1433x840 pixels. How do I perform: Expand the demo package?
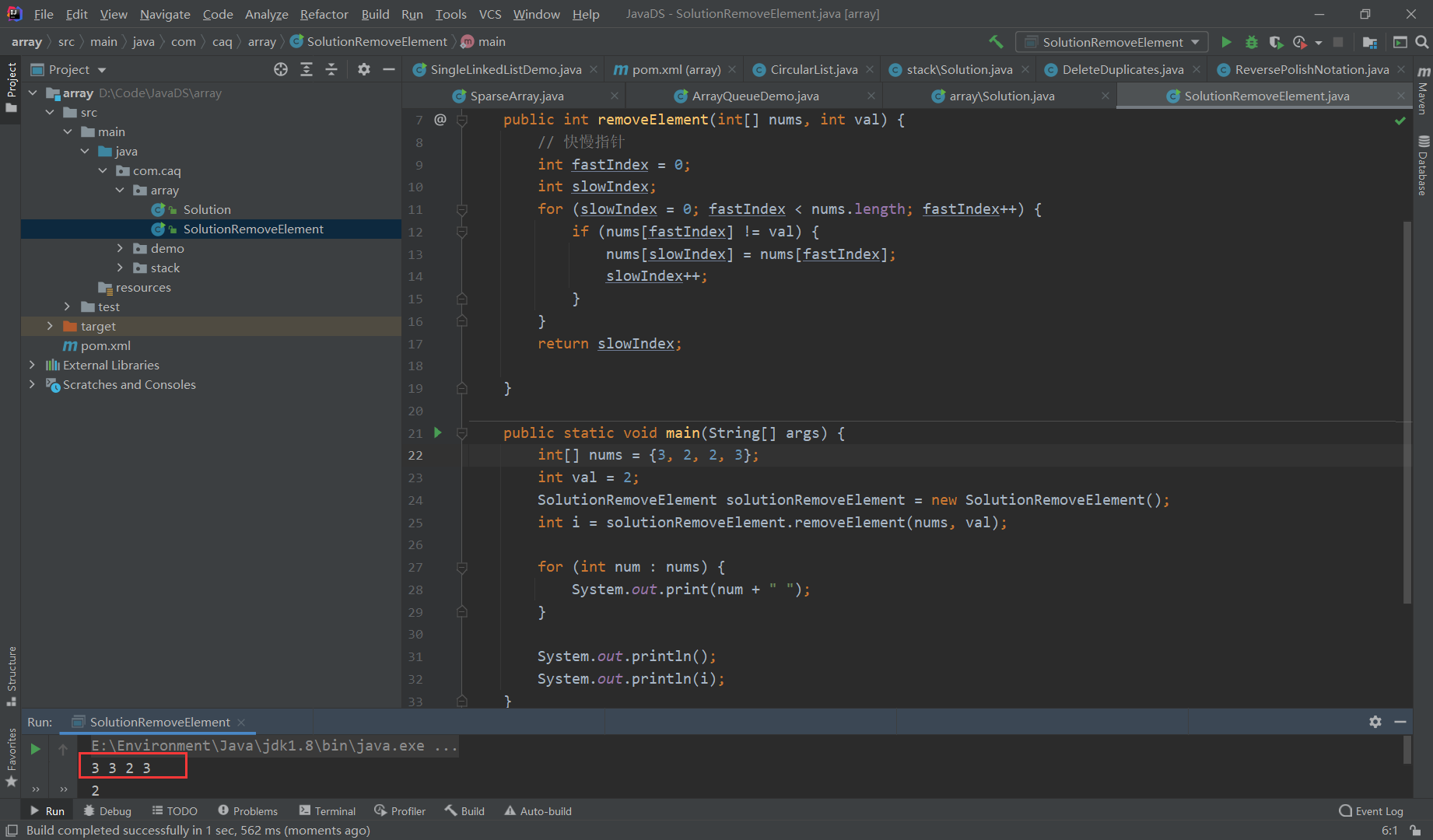point(120,248)
